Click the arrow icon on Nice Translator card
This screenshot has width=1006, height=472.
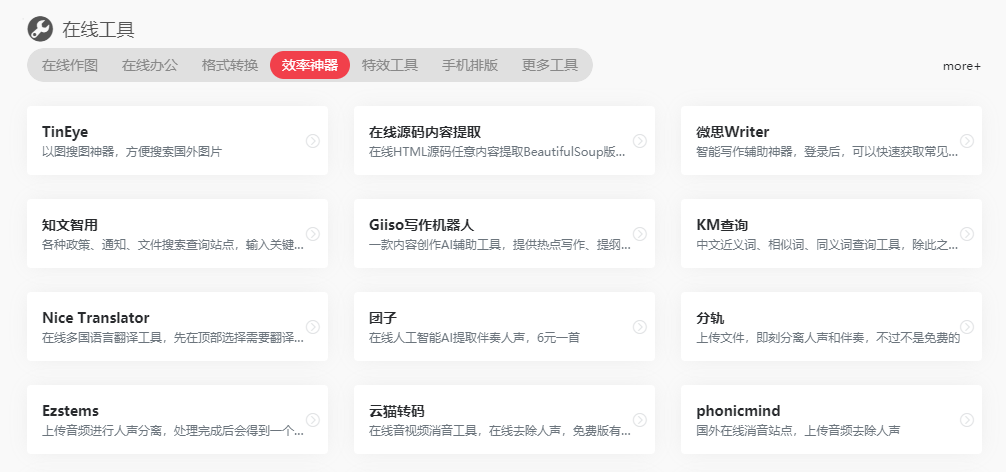click(312, 327)
